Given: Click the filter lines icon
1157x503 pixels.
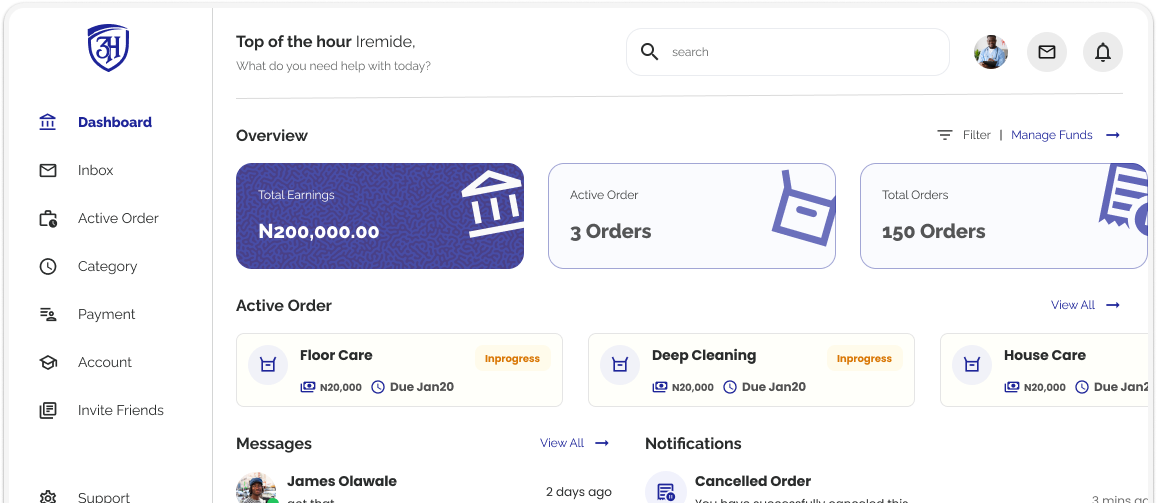Looking at the screenshot, I should (x=945, y=135).
